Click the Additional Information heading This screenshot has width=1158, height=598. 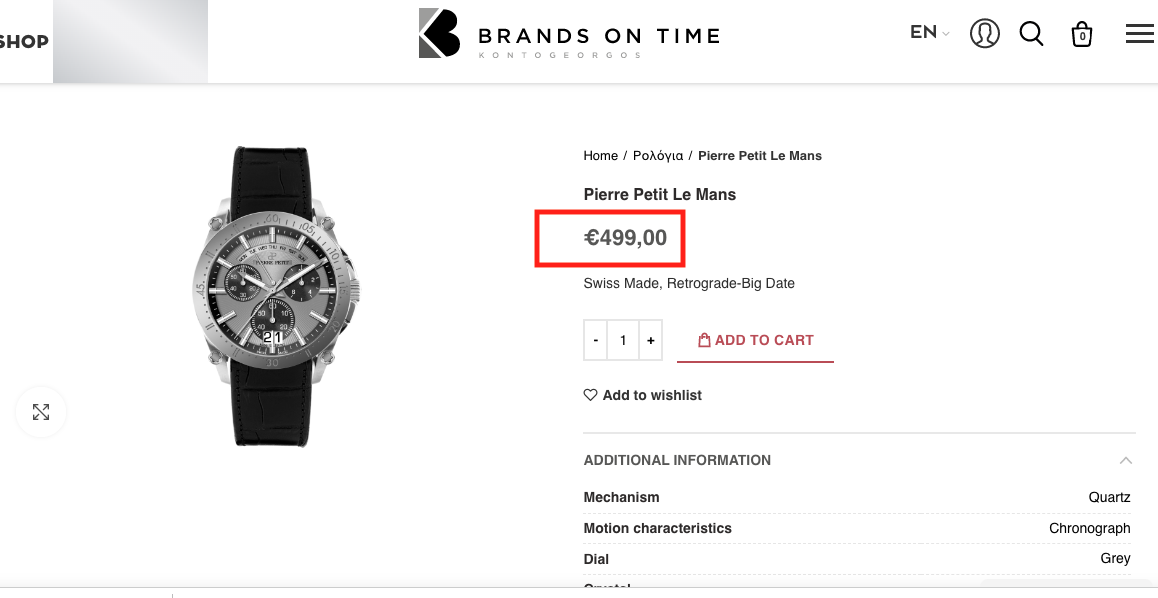(x=677, y=461)
